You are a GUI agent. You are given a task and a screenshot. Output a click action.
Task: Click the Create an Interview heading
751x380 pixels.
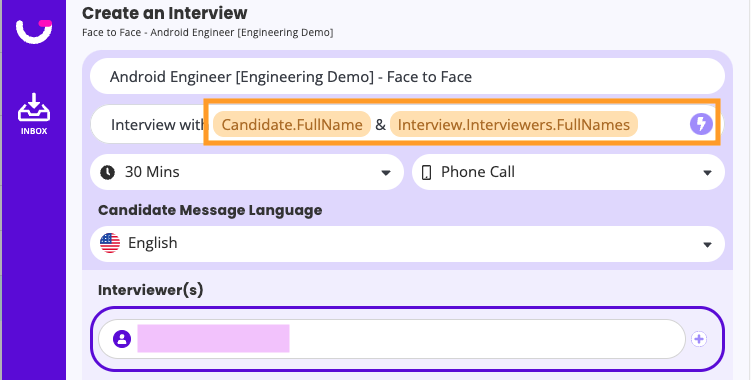click(x=165, y=13)
